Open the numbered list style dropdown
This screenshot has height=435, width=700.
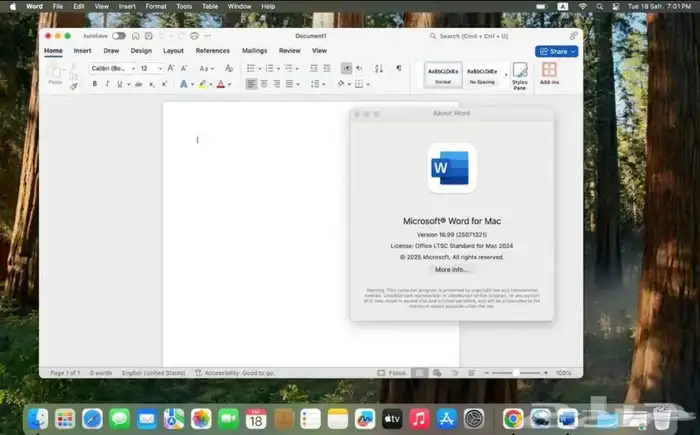(x=278, y=68)
